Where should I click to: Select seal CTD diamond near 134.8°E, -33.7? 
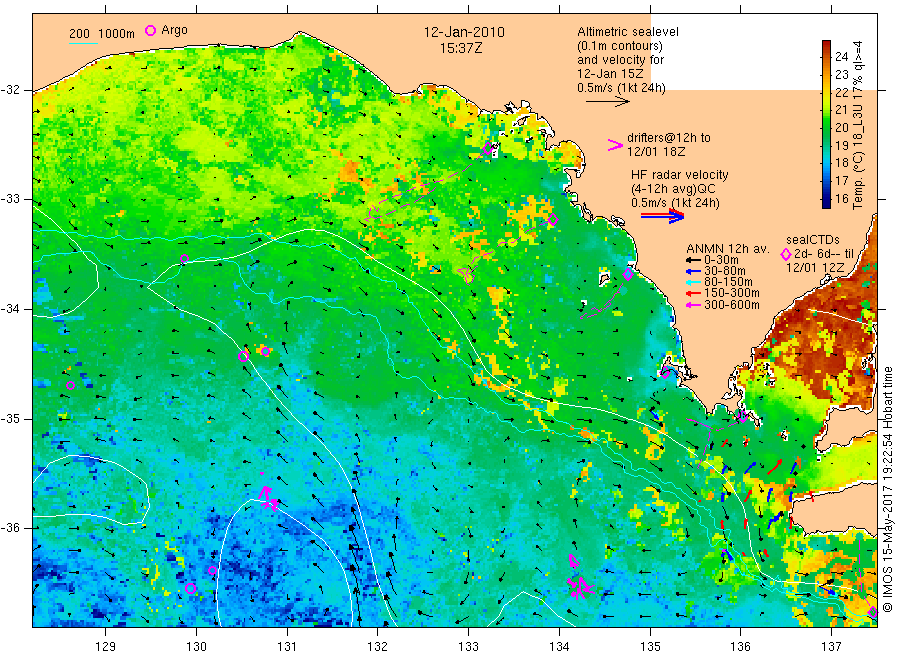[628, 274]
